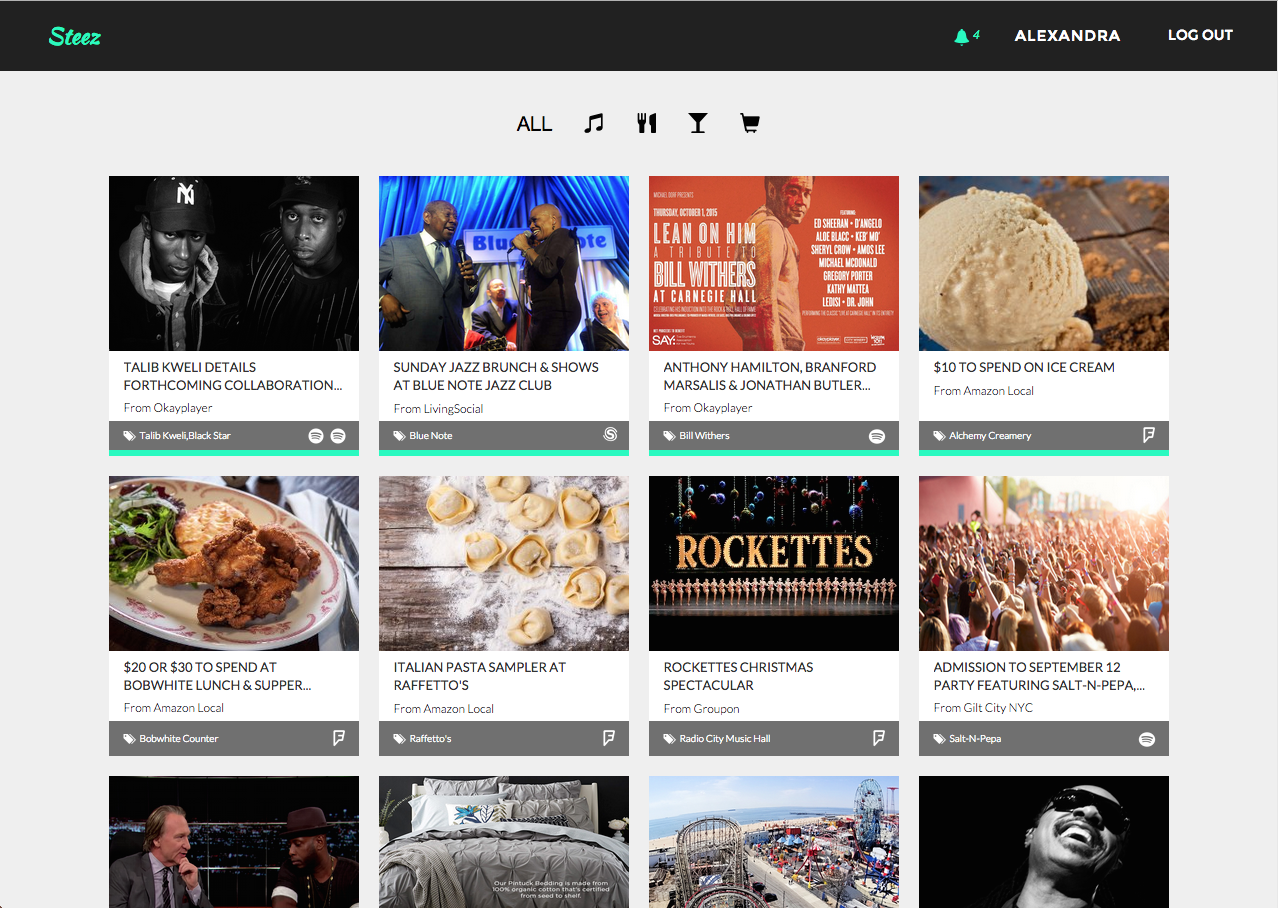Click tag icon beside Radio City Music Hall
The image size is (1278, 908).
pos(669,739)
